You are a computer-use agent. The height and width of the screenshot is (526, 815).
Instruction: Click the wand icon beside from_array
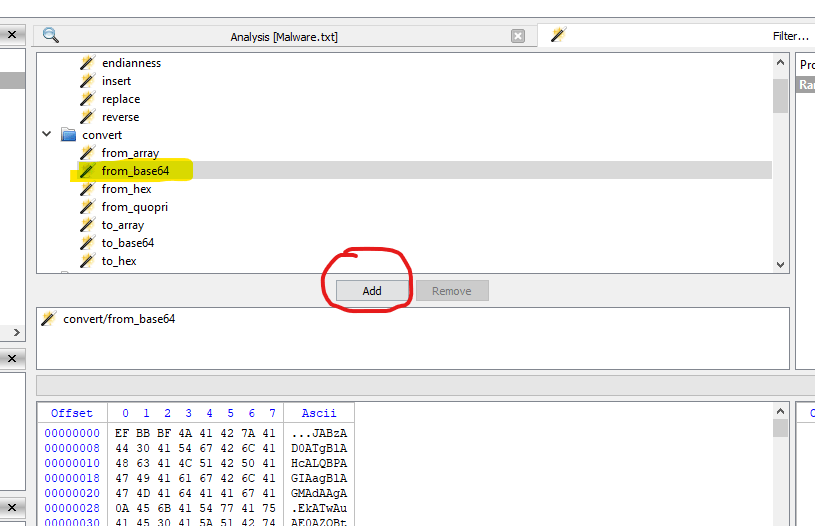87,153
